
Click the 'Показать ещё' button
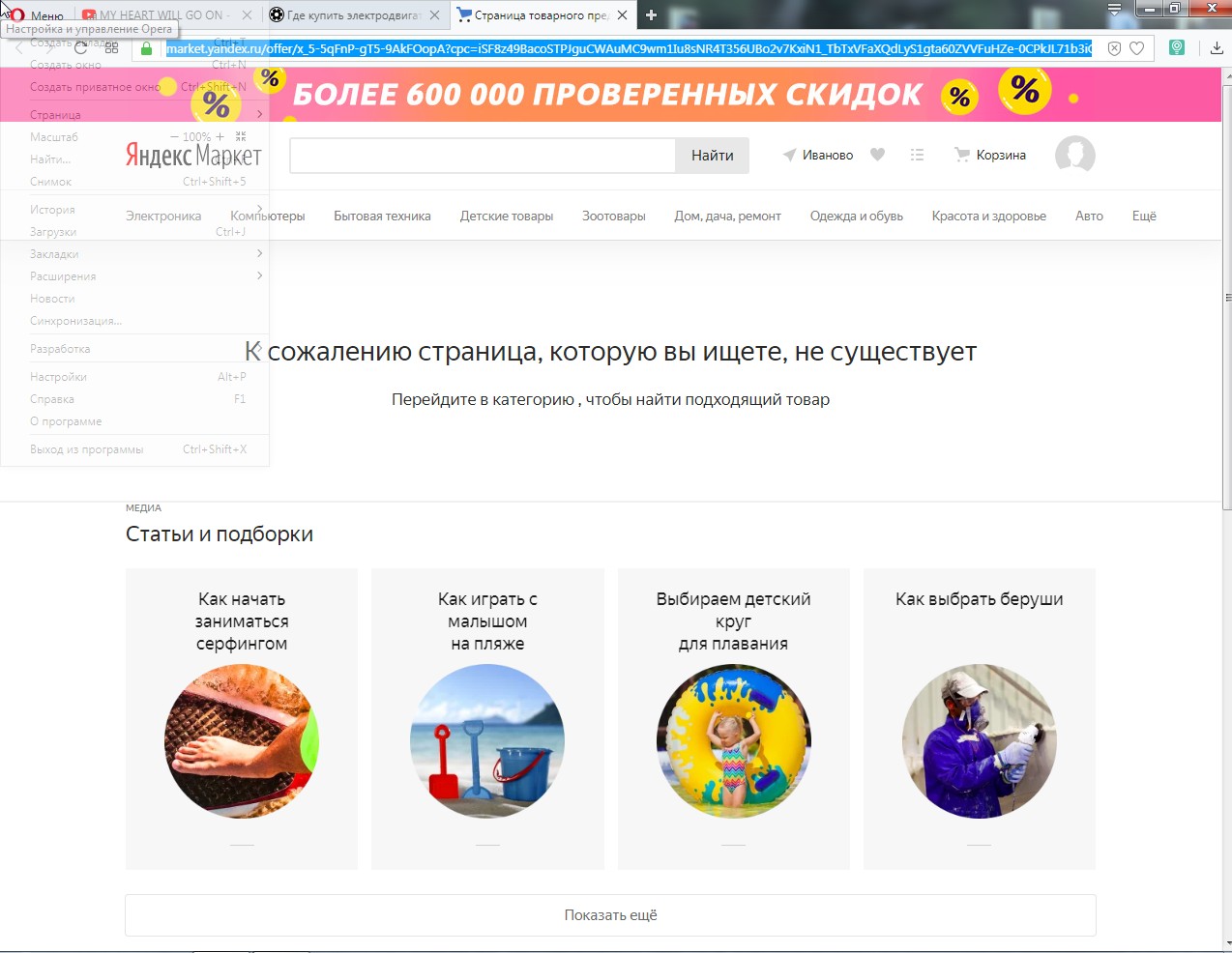click(x=610, y=915)
